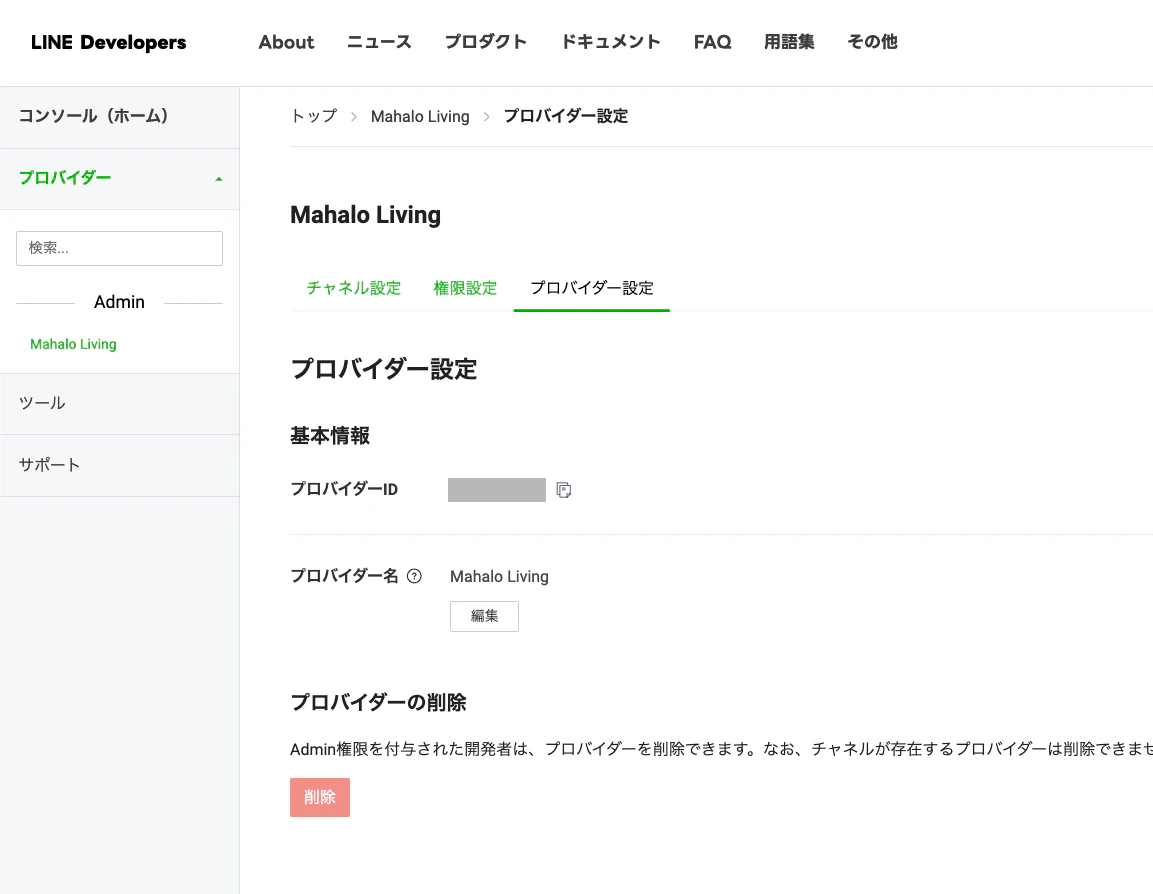
Task: Click the red 削除 button
Action: click(x=320, y=798)
